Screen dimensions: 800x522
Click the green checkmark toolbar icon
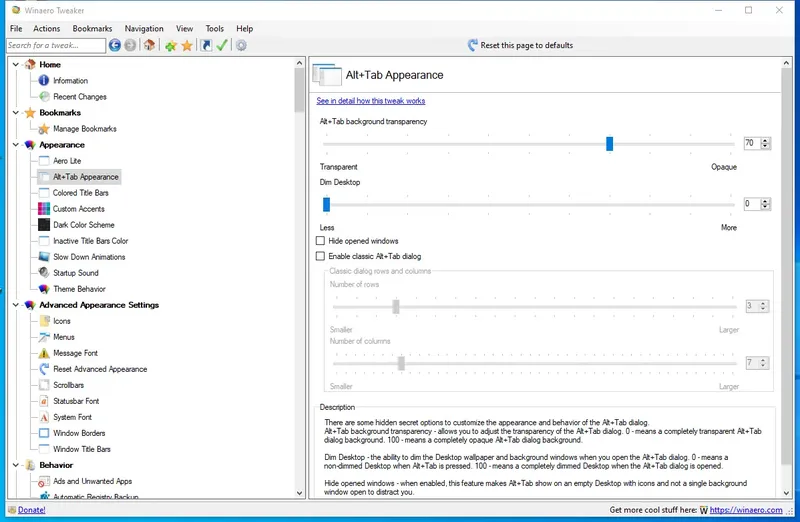221,45
